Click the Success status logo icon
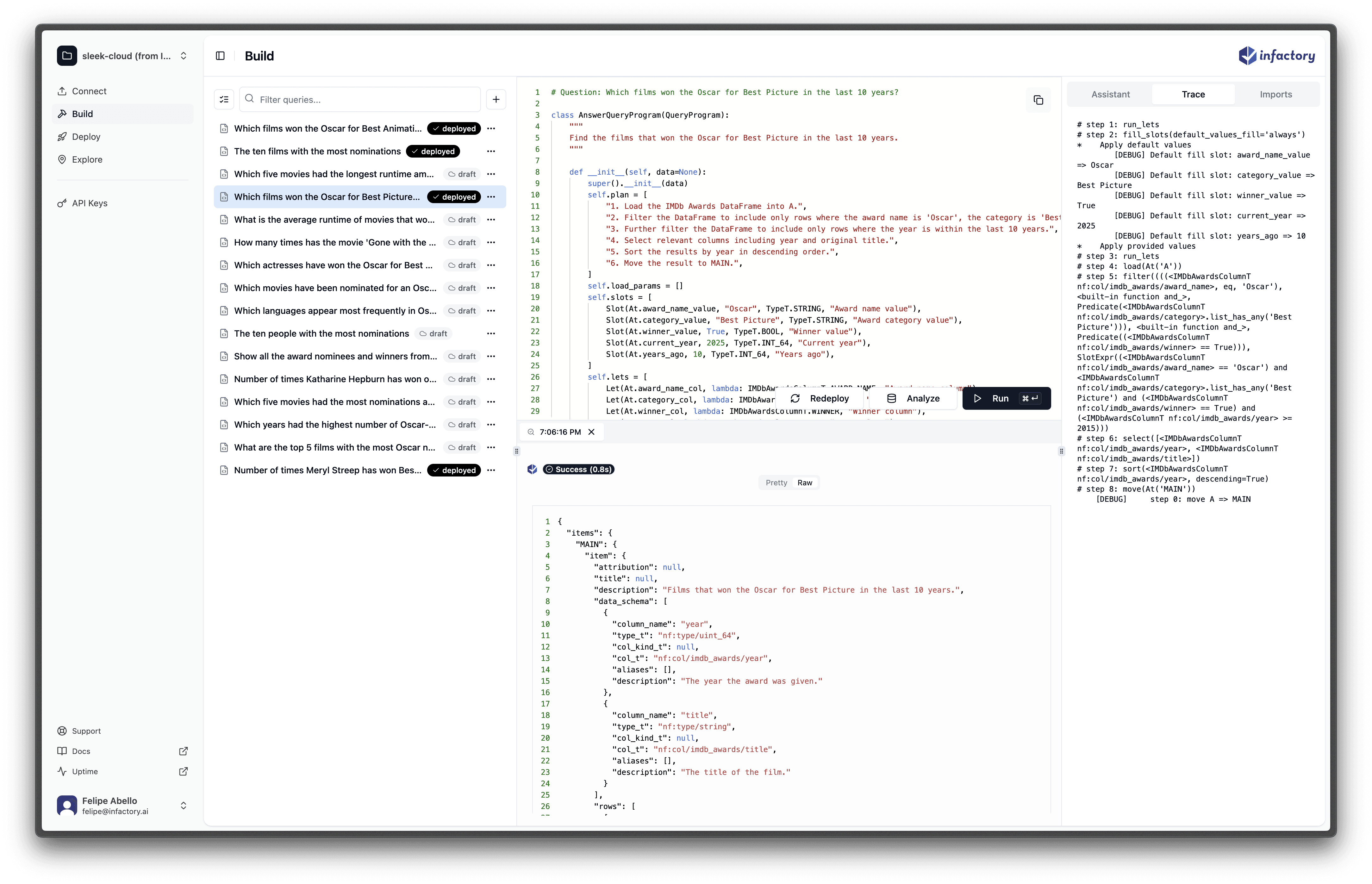 point(532,469)
